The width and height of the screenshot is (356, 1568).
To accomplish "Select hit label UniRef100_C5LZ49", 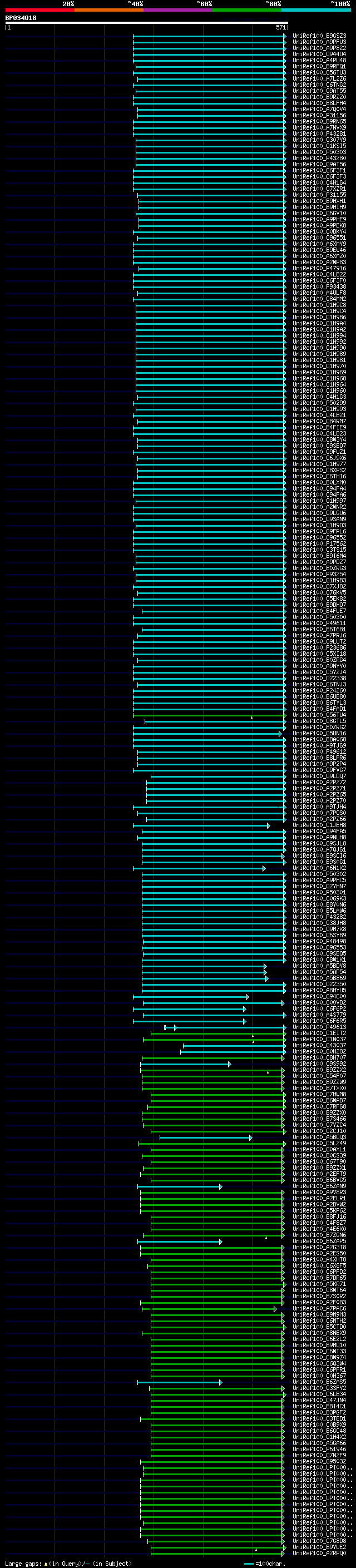I will coord(319,1143).
